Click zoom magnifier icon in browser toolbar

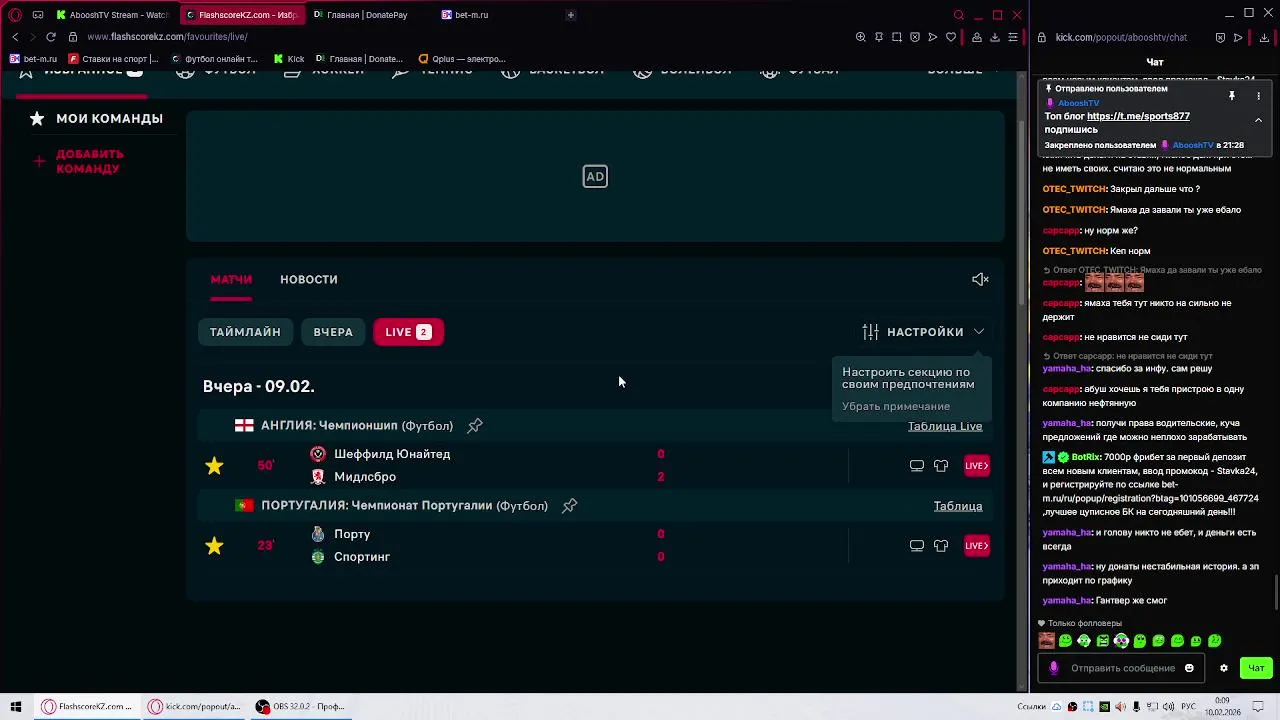tap(861, 37)
